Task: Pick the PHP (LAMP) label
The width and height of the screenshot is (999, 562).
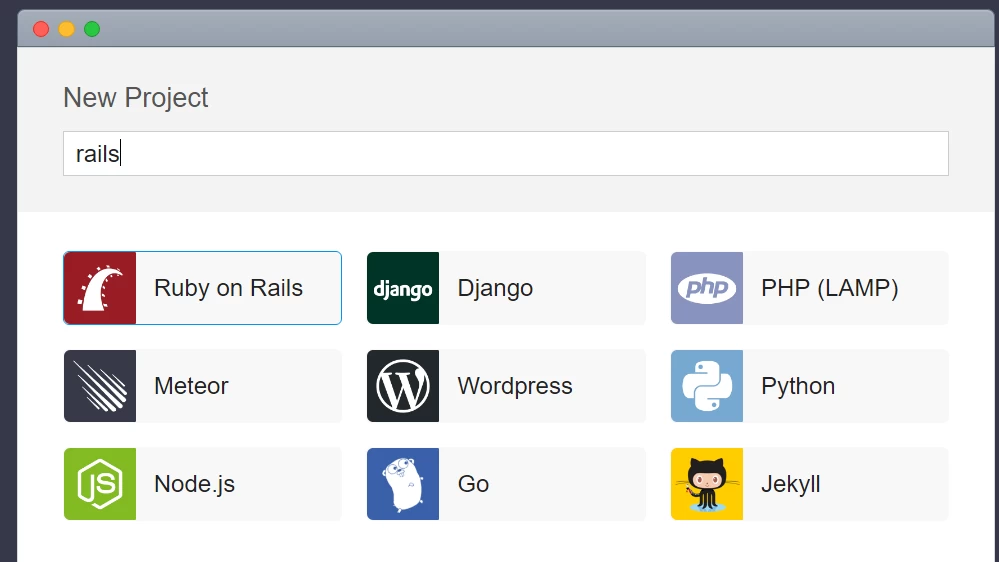Action: click(830, 288)
